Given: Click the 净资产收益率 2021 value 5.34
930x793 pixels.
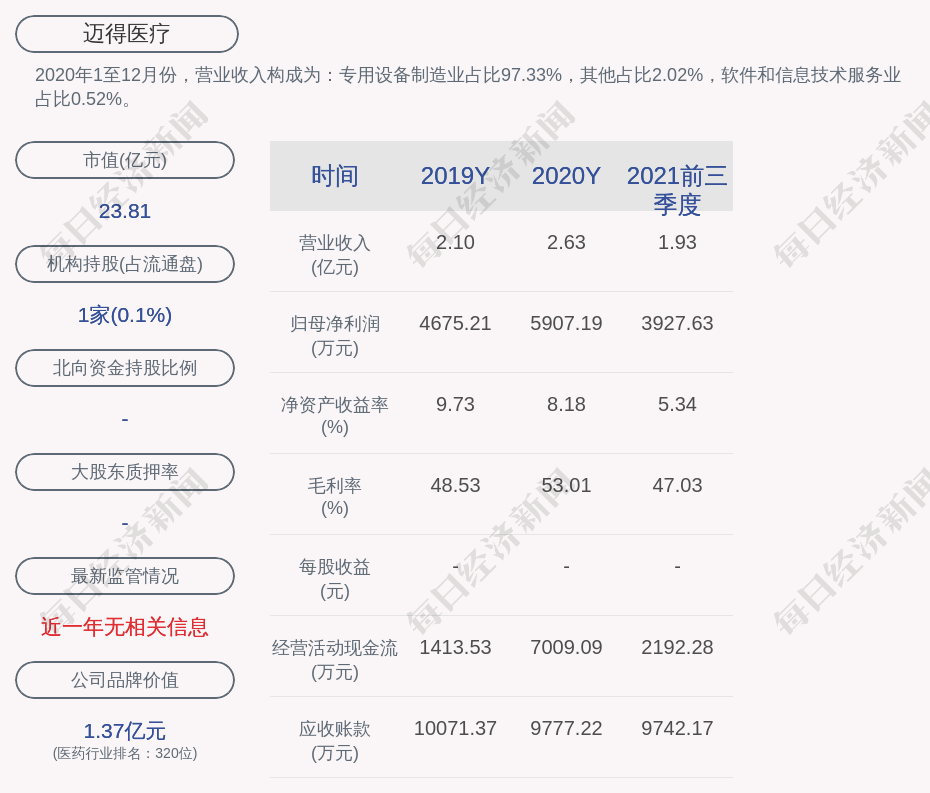Looking at the screenshot, I should [x=677, y=405].
